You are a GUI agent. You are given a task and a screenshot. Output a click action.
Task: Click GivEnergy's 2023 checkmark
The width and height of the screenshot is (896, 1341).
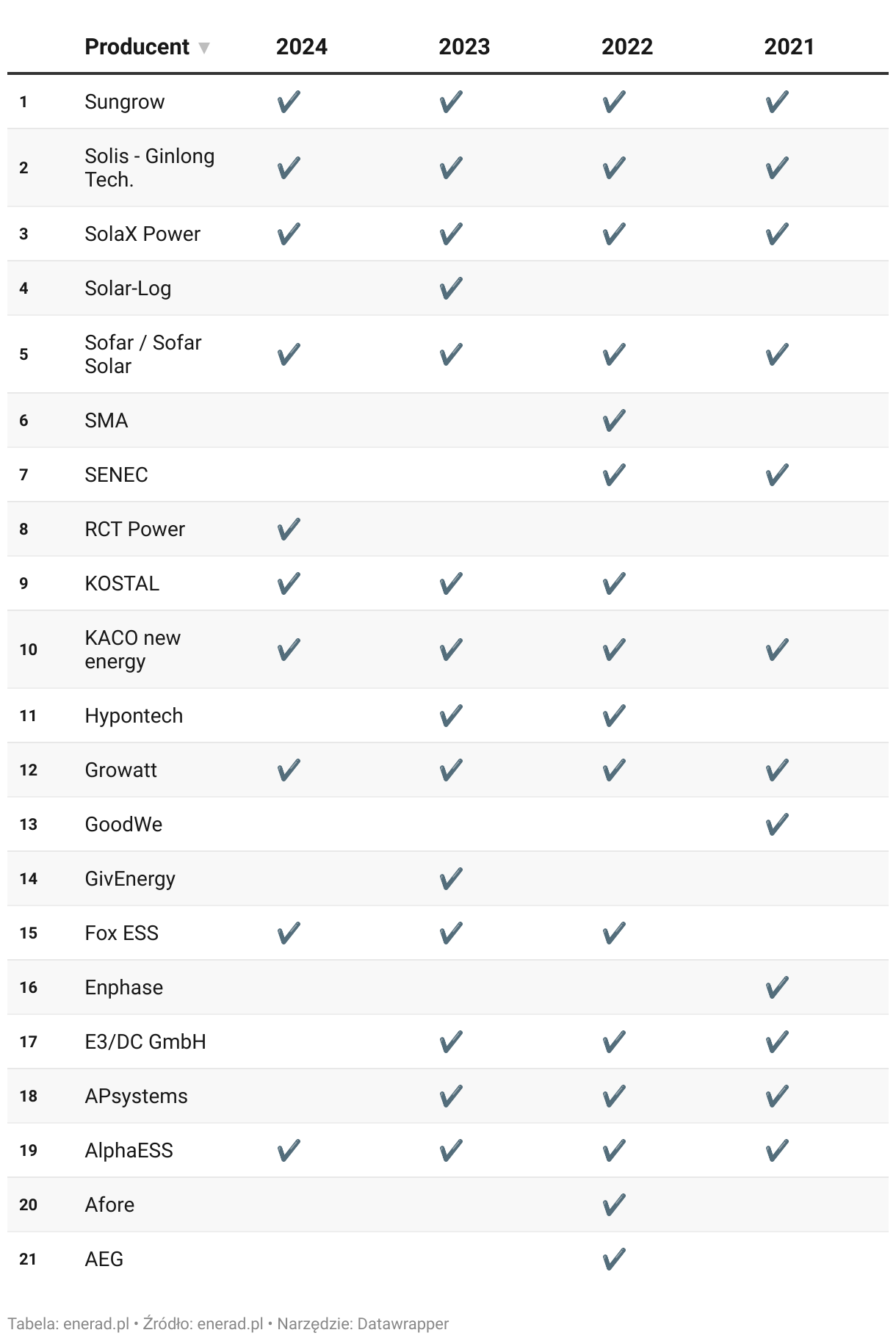pos(451,878)
